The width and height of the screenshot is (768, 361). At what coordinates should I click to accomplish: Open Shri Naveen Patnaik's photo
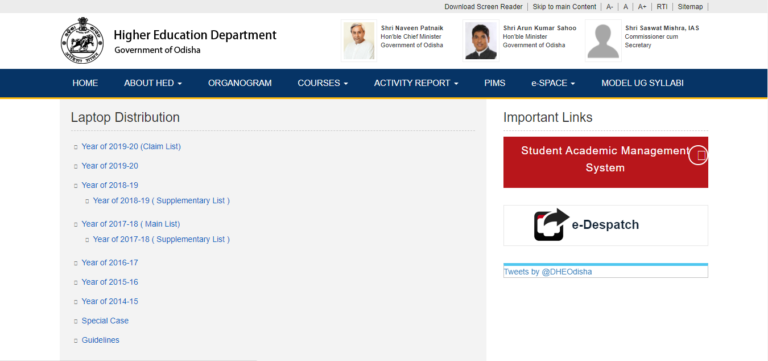pyautogui.click(x=359, y=41)
